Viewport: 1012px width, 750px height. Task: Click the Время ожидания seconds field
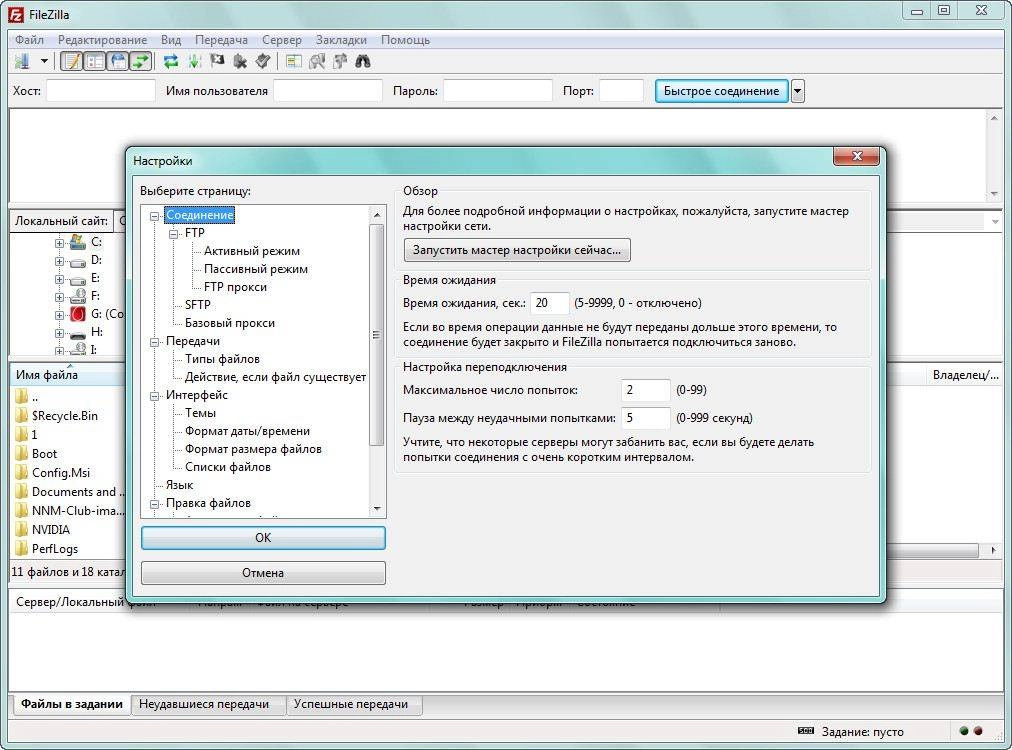pyautogui.click(x=550, y=303)
